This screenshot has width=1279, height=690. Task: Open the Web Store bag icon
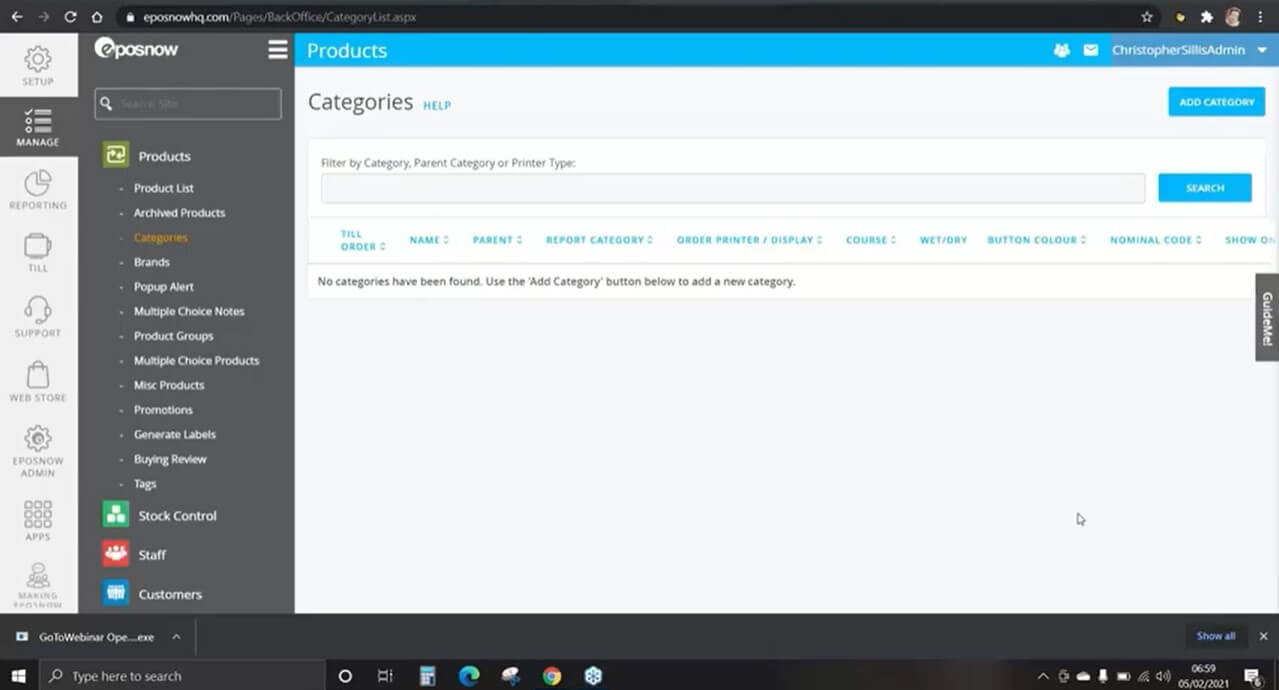click(38, 380)
